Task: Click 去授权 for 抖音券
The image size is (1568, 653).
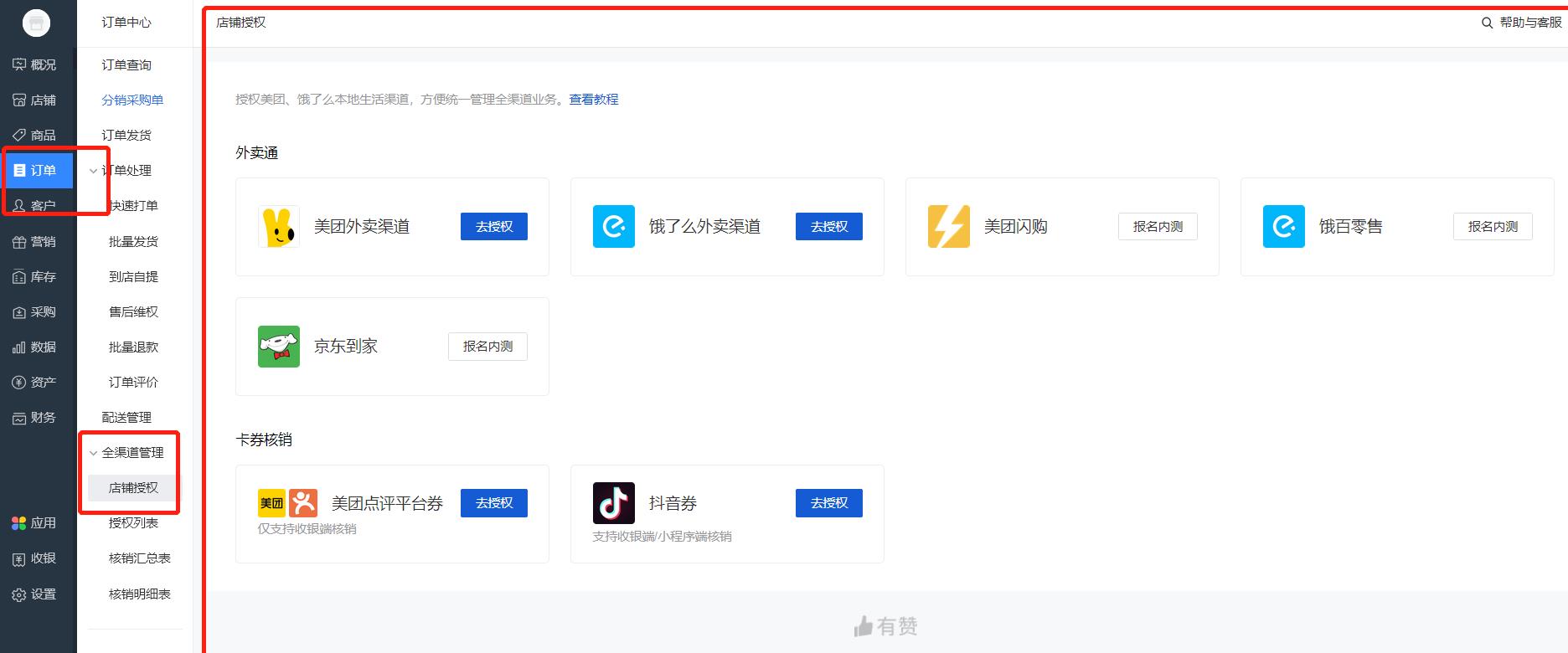Action: tap(829, 502)
